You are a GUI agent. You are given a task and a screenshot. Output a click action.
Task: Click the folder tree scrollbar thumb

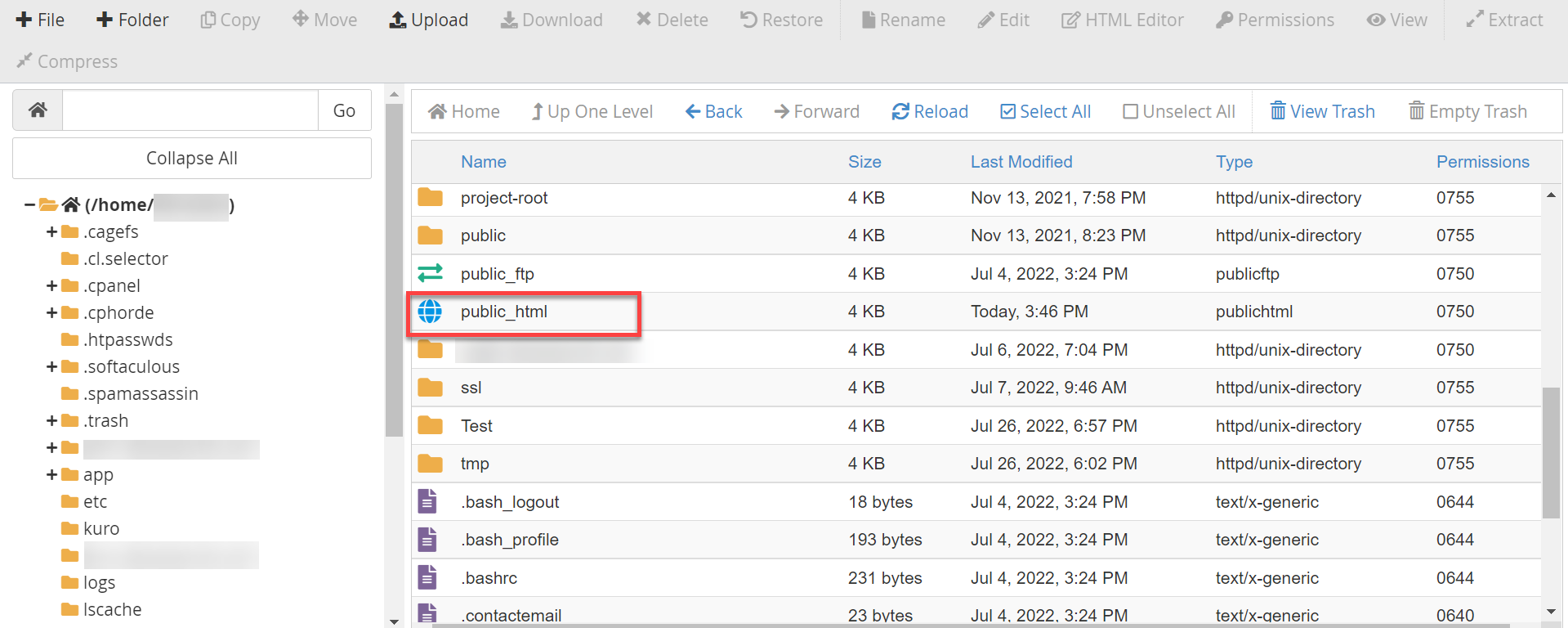[394, 270]
